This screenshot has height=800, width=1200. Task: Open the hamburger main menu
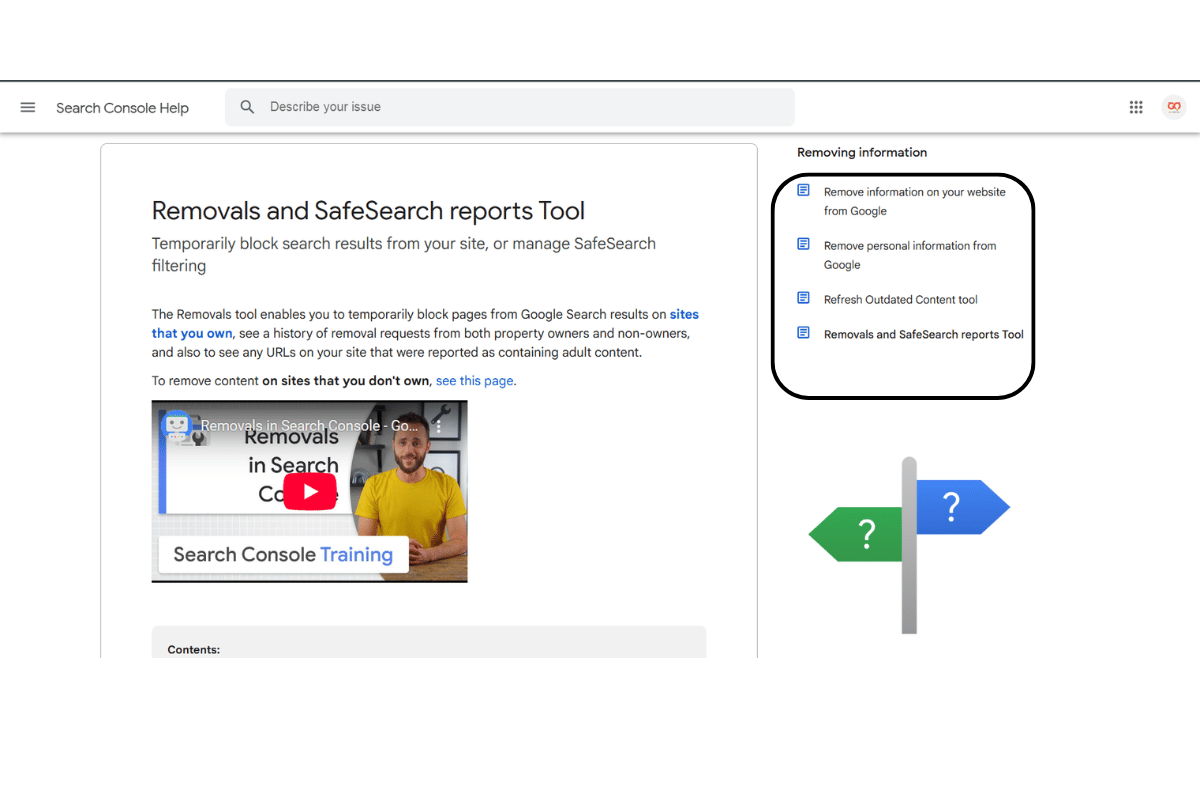coord(28,107)
